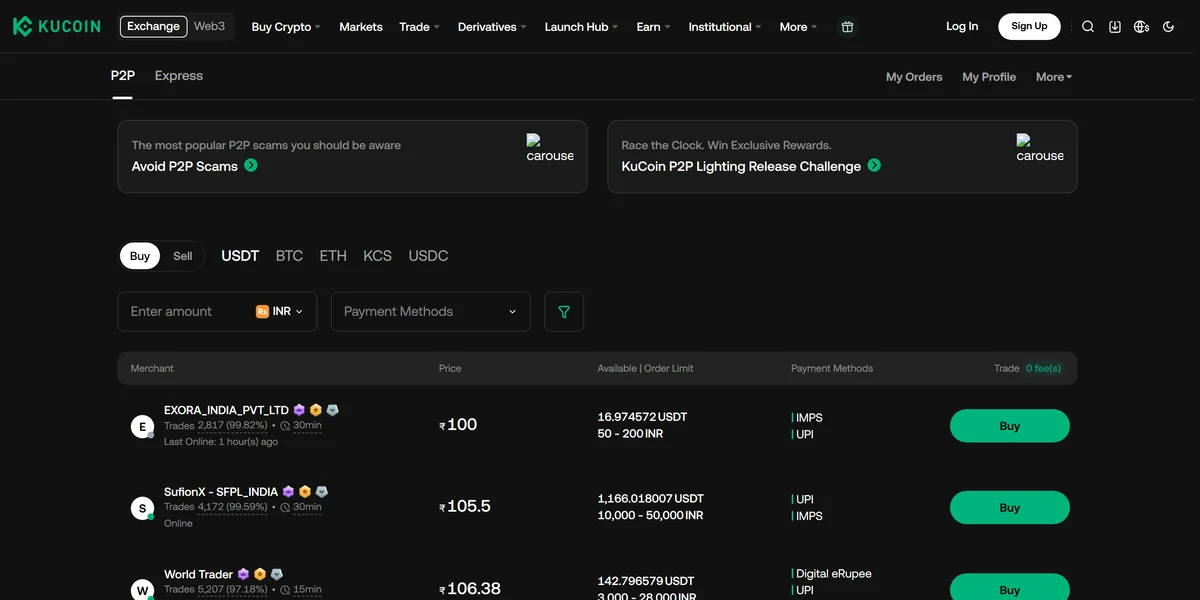Image resolution: width=1200 pixels, height=600 pixels.
Task: Click the clock icon in SufionX row
Action: pyautogui.click(x=285, y=508)
